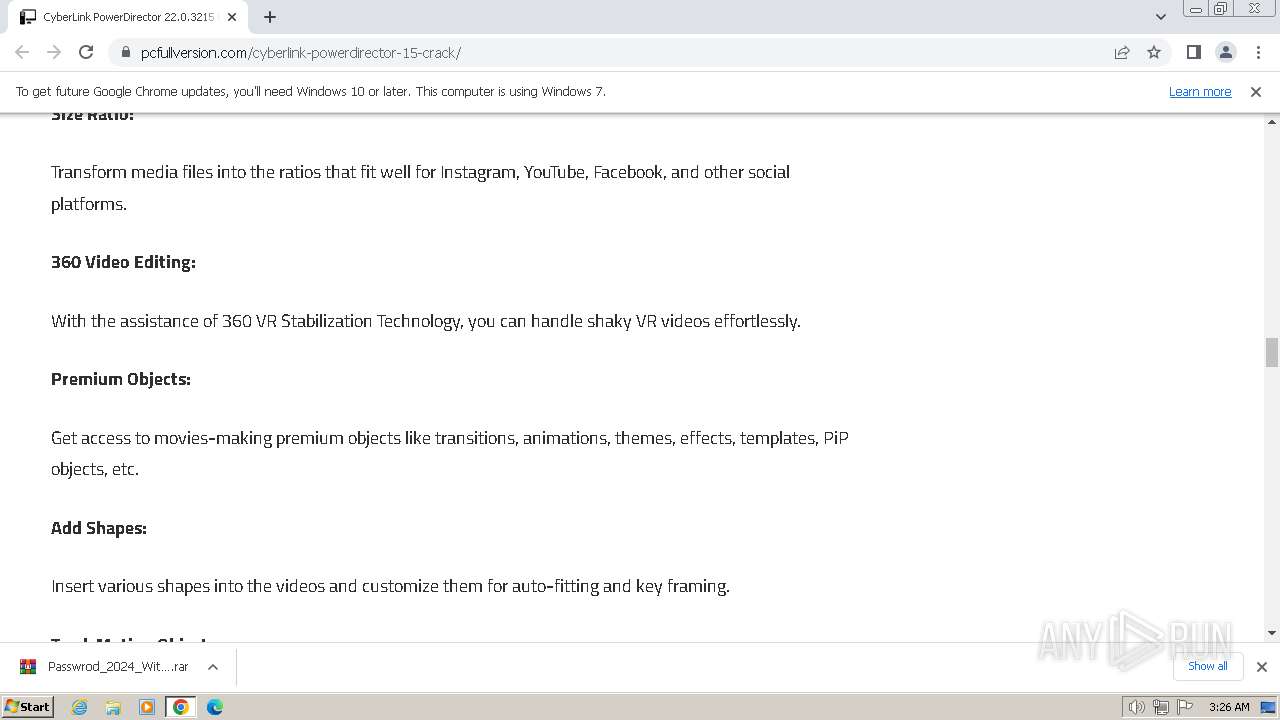Launch Microsoft Edge from the taskbar

click(215, 707)
